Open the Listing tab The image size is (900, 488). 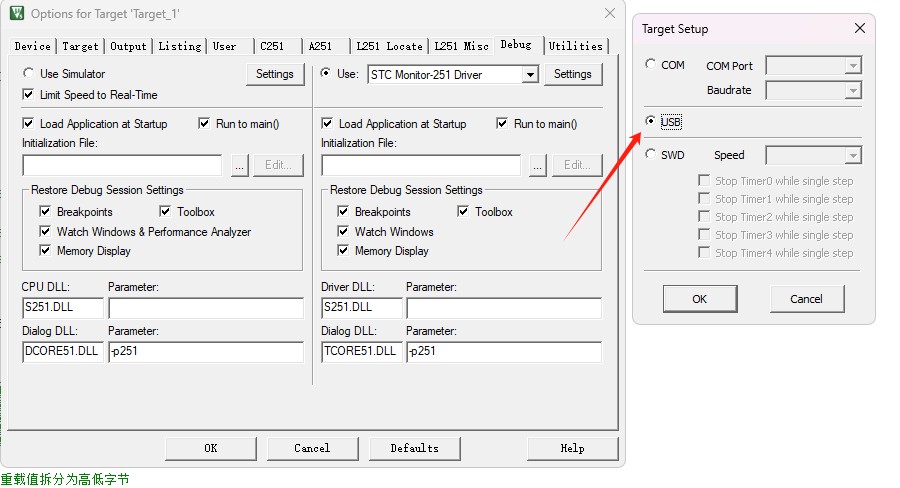point(180,47)
